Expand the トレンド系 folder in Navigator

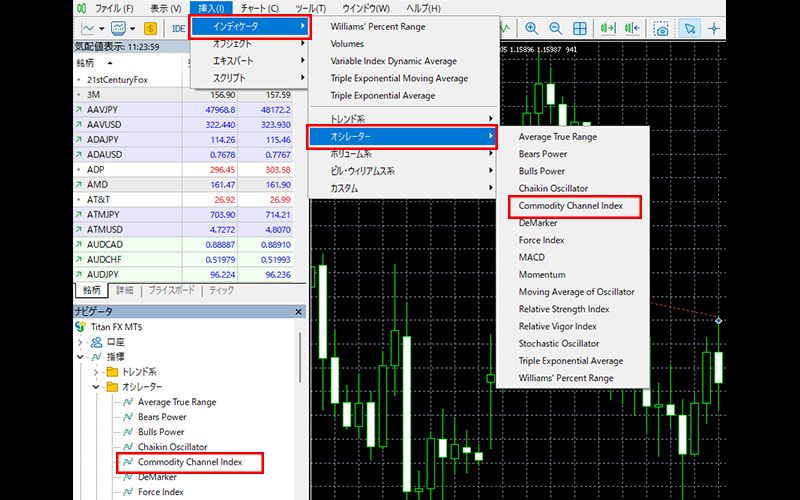[x=96, y=371]
